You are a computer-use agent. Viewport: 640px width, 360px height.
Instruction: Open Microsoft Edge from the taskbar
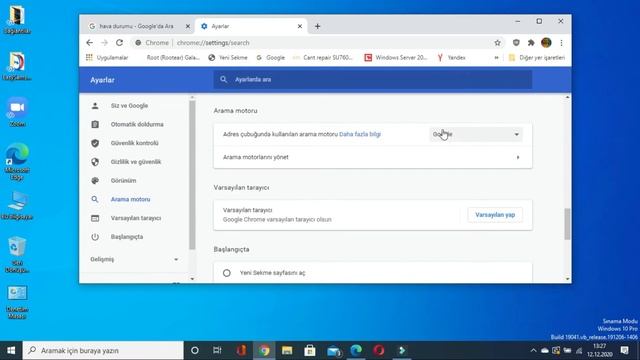[356, 351]
